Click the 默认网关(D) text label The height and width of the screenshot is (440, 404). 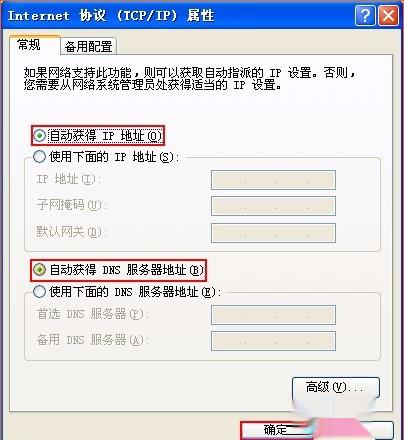(x=70, y=231)
